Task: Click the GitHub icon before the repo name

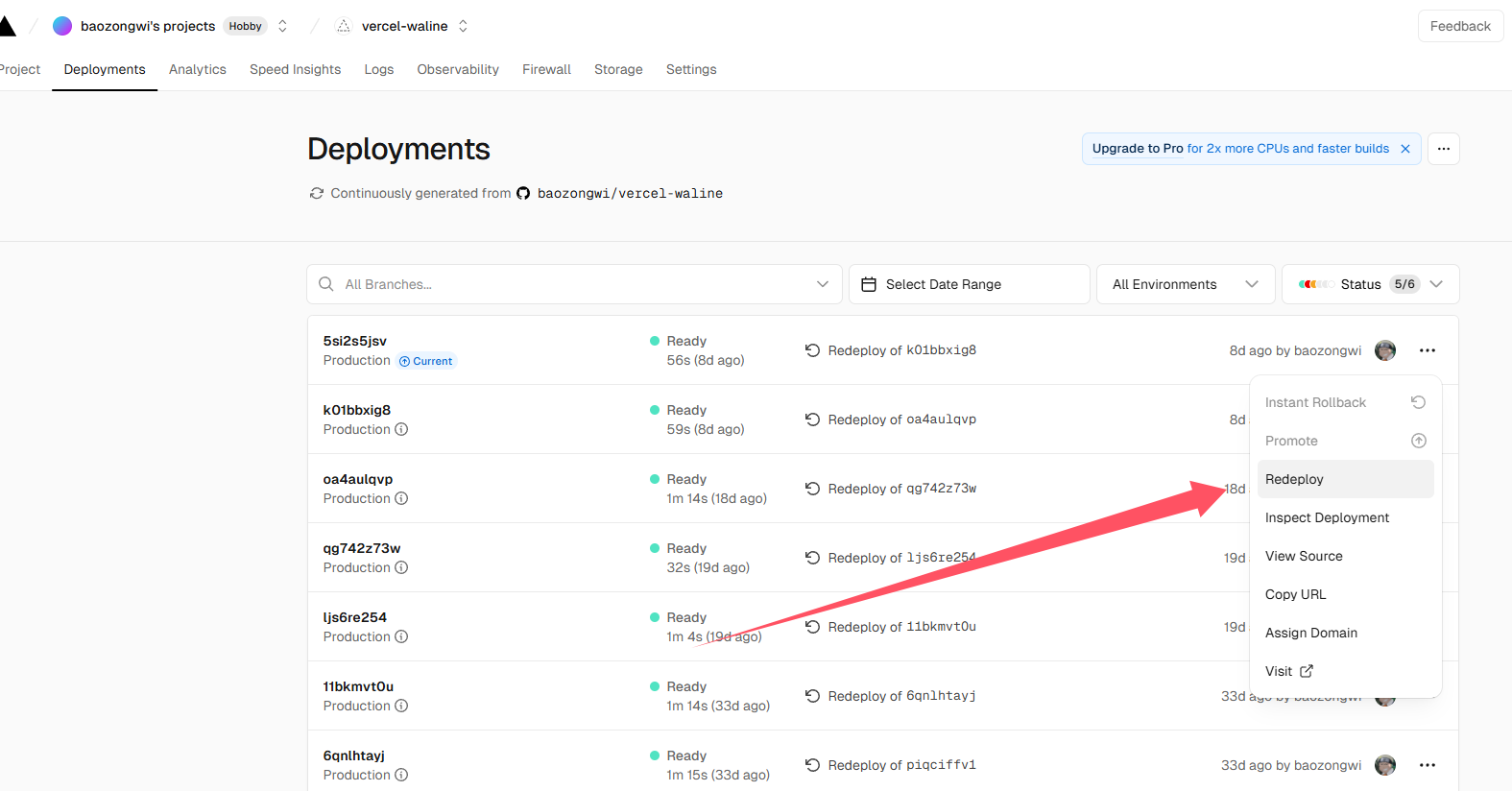Action: 523,193
